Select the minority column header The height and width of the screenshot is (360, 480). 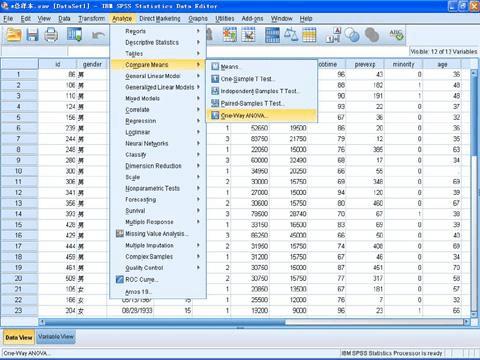(x=403, y=64)
